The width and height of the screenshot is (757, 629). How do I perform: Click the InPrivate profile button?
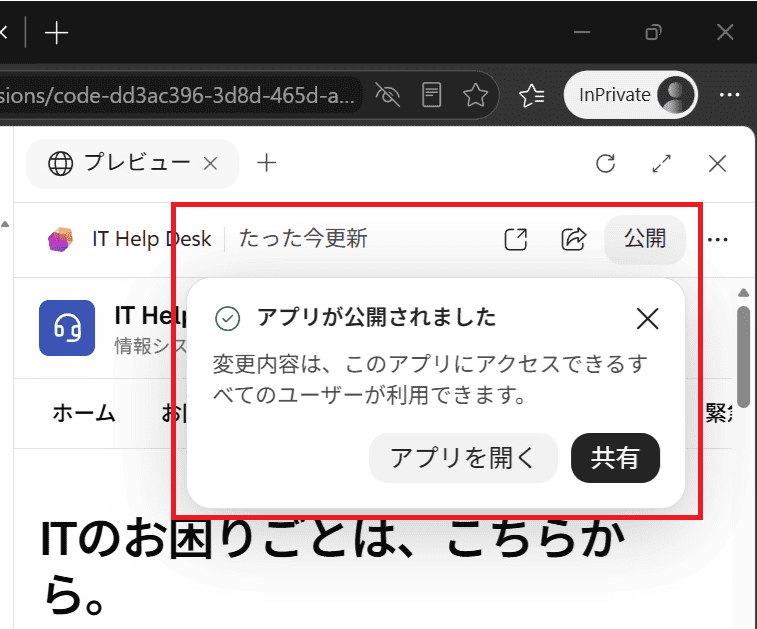tap(630, 95)
